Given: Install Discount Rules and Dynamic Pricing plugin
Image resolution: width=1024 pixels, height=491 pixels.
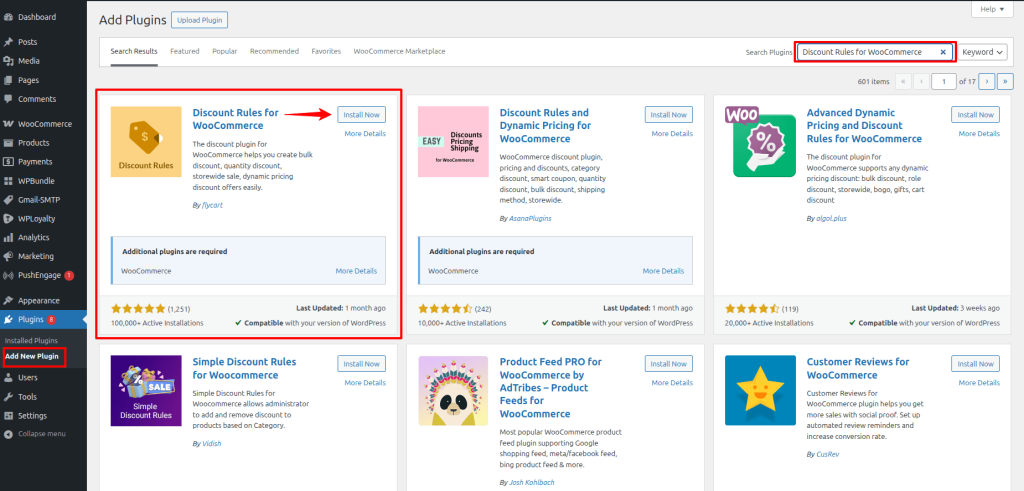Looking at the screenshot, I should tap(669, 114).
